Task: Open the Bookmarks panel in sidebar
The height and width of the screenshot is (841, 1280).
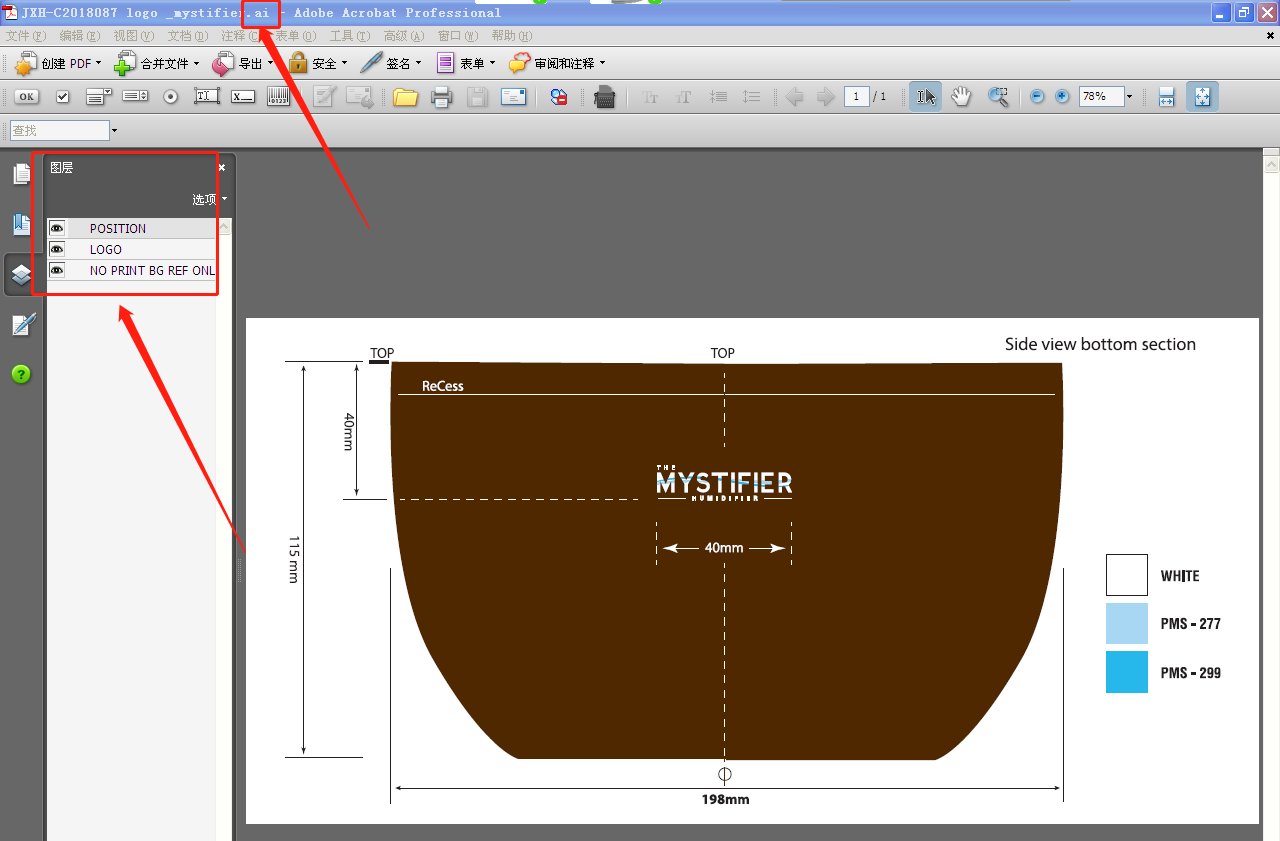Action: click(x=21, y=224)
